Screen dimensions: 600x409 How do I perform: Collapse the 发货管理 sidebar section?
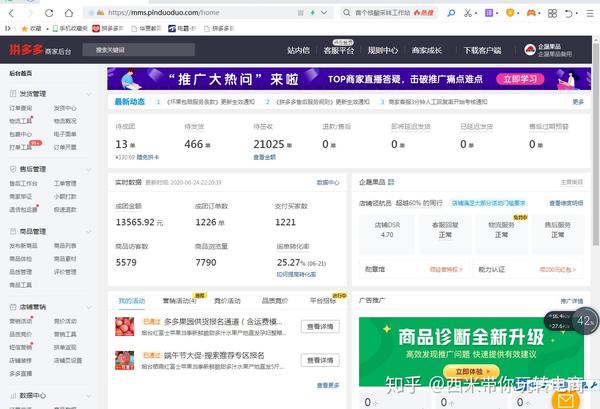[89, 94]
